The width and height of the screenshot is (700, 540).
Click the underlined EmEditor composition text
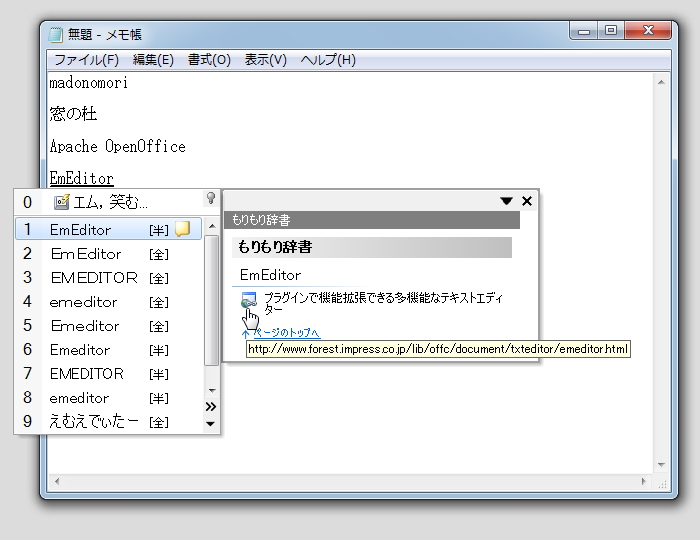[82, 178]
